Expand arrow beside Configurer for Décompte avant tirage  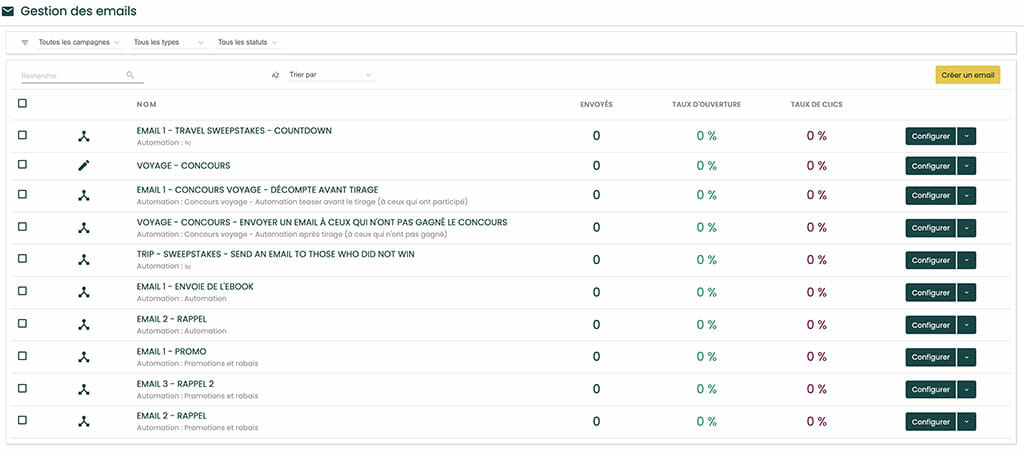[x=967, y=195]
